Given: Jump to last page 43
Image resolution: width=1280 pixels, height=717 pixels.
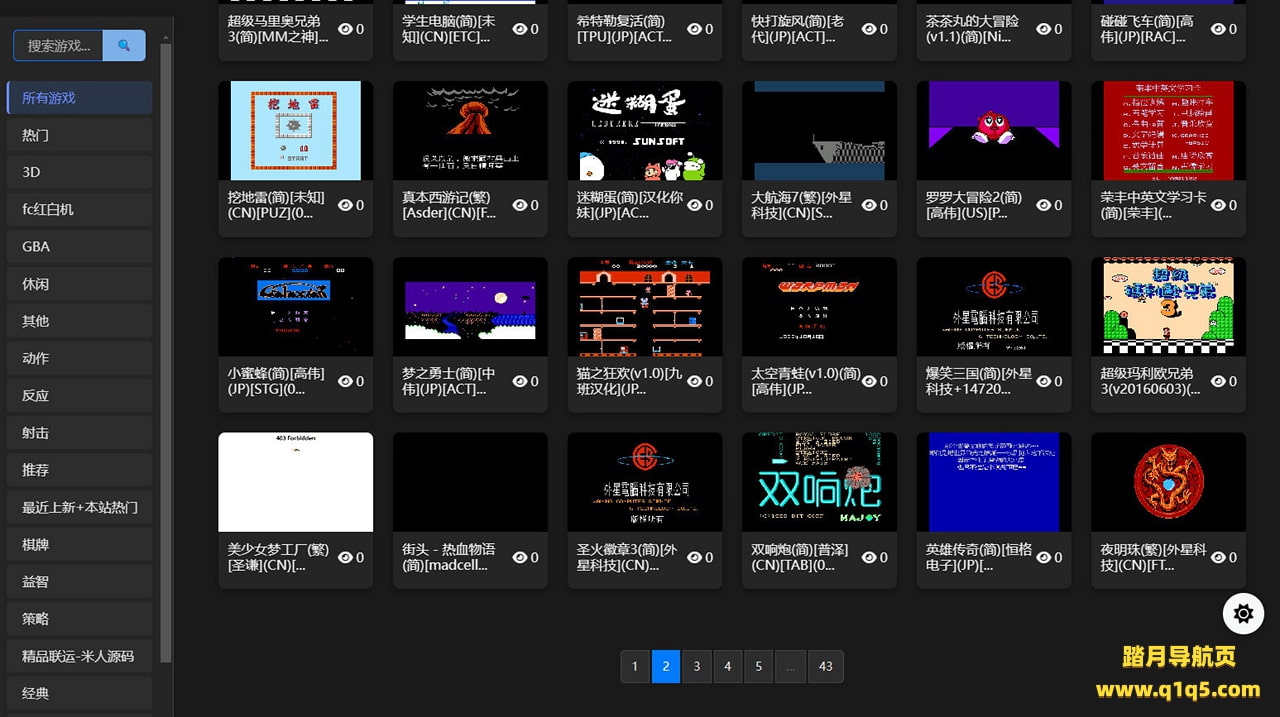Looking at the screenshot, I should pos(825,666).
